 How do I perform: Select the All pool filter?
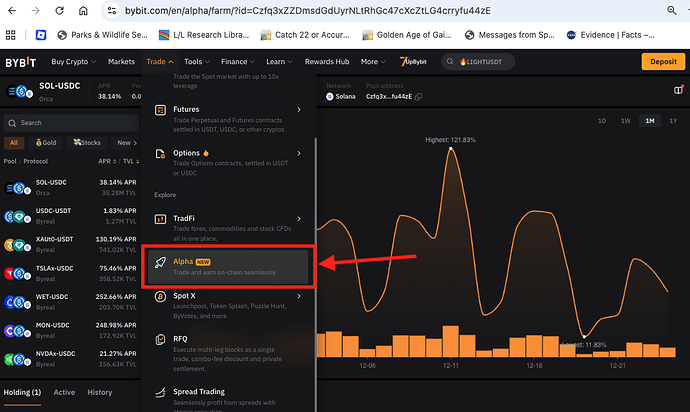tap(14, 143)
